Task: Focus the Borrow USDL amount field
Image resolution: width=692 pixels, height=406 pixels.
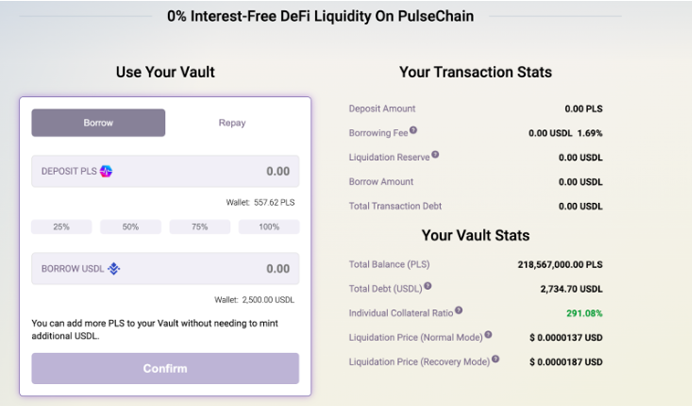Action: click(165, 268)
